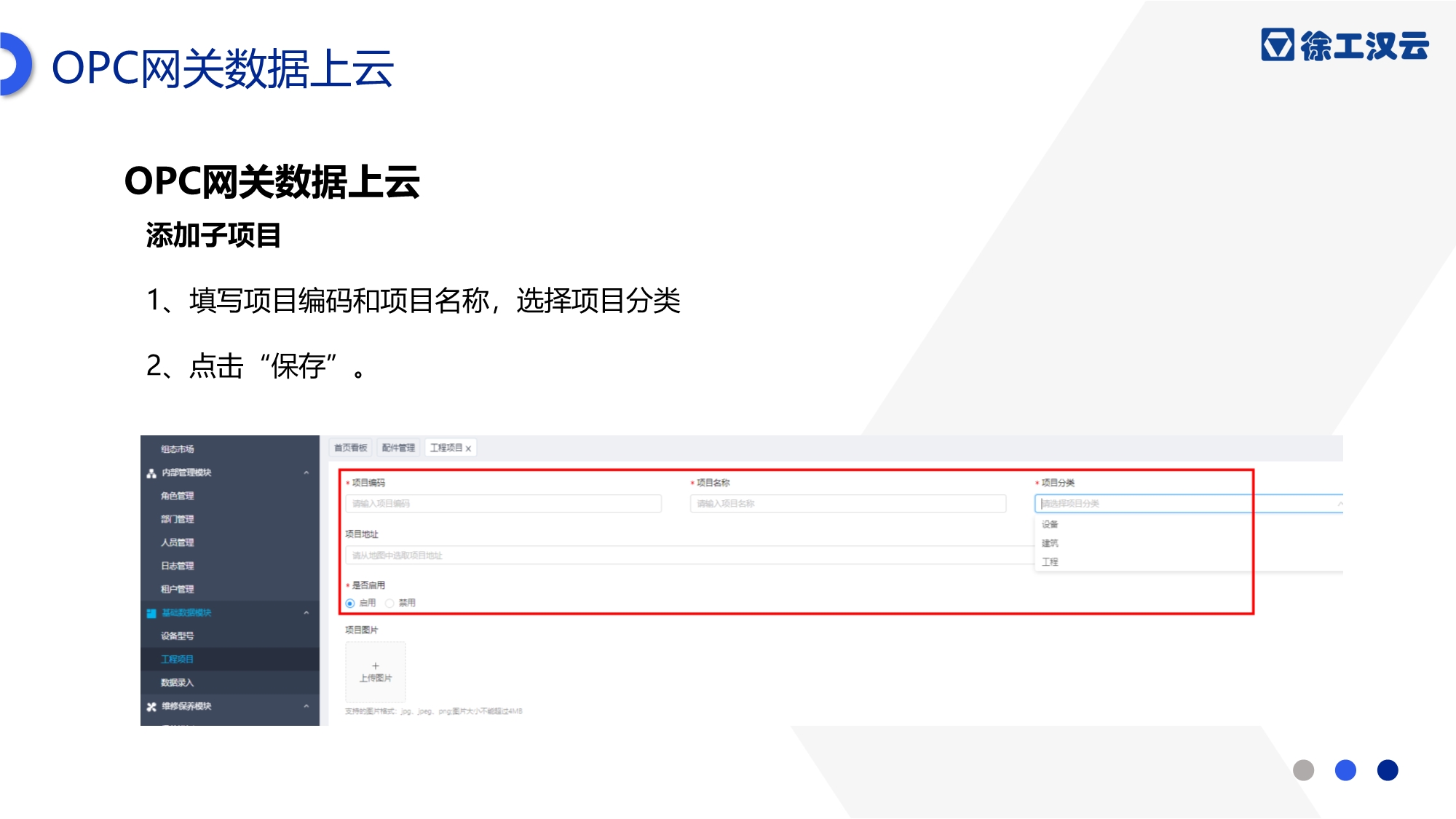Viewport: 1456px width, 819px height.
Task: Collapse the 基础数据模块 section chevron
Action: pyautogui.click(x=306, y=613)
